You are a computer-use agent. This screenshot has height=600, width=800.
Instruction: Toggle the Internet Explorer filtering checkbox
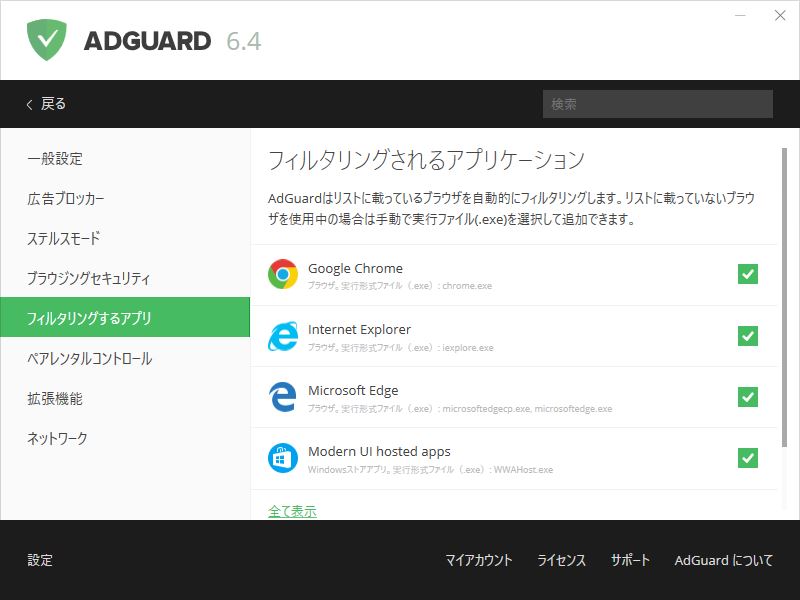(747, 336)
